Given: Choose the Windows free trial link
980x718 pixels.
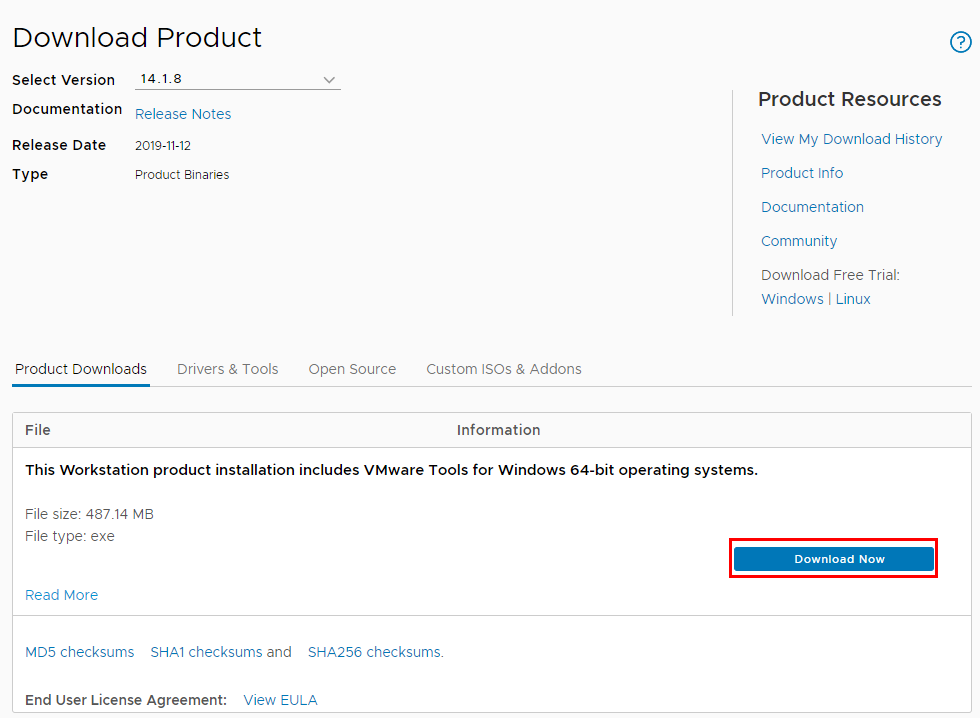Looking at the screenshot, I should point(792,299).
